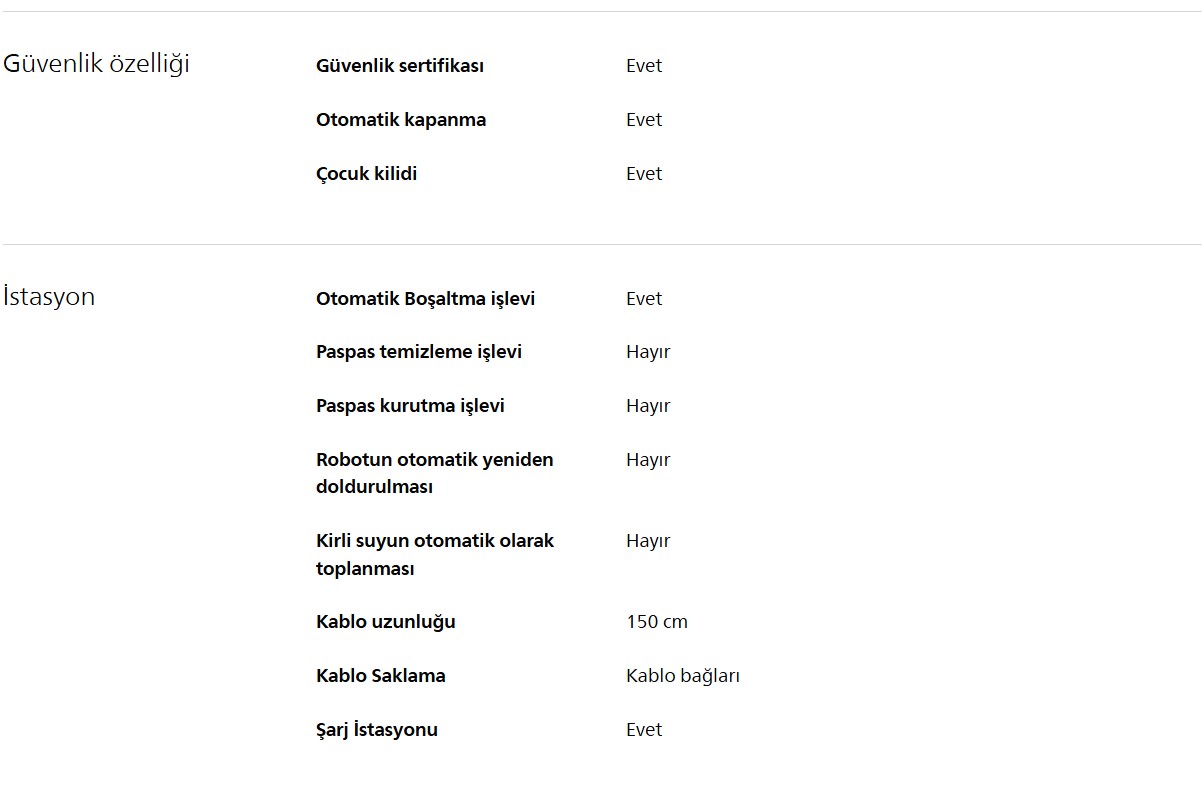Click the Güvenlik özelliği section heading
The image size is (1202, 792).
[96, 64]
